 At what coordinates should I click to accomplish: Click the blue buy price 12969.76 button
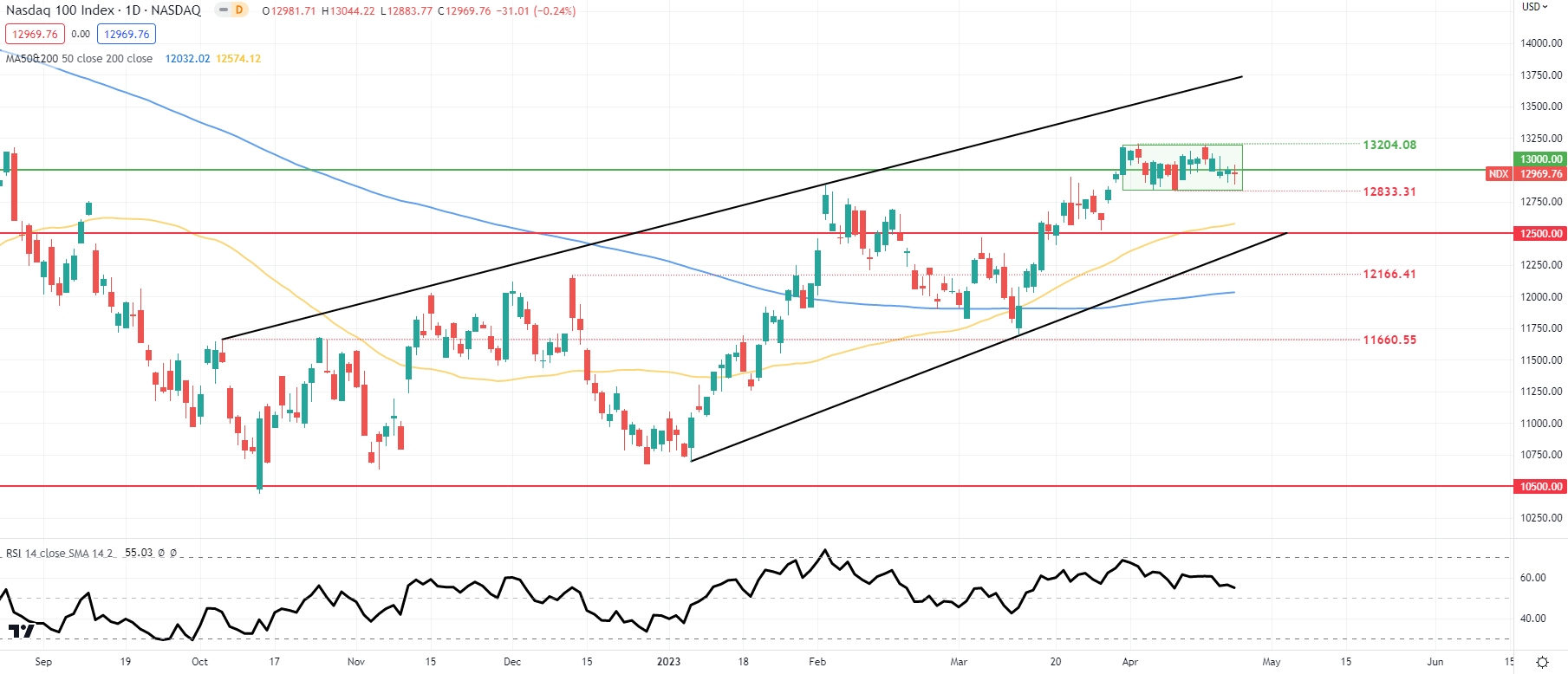(127, 34)
